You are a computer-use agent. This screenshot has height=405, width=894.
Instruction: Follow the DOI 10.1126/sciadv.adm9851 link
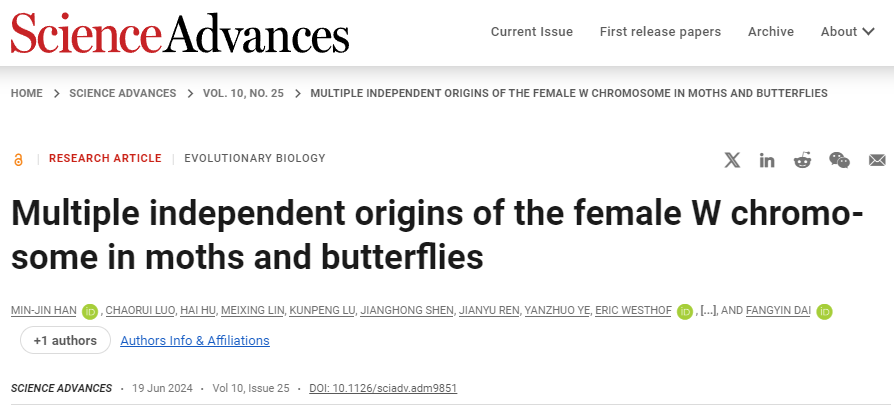pyautogui.click(x=383, y=388)
